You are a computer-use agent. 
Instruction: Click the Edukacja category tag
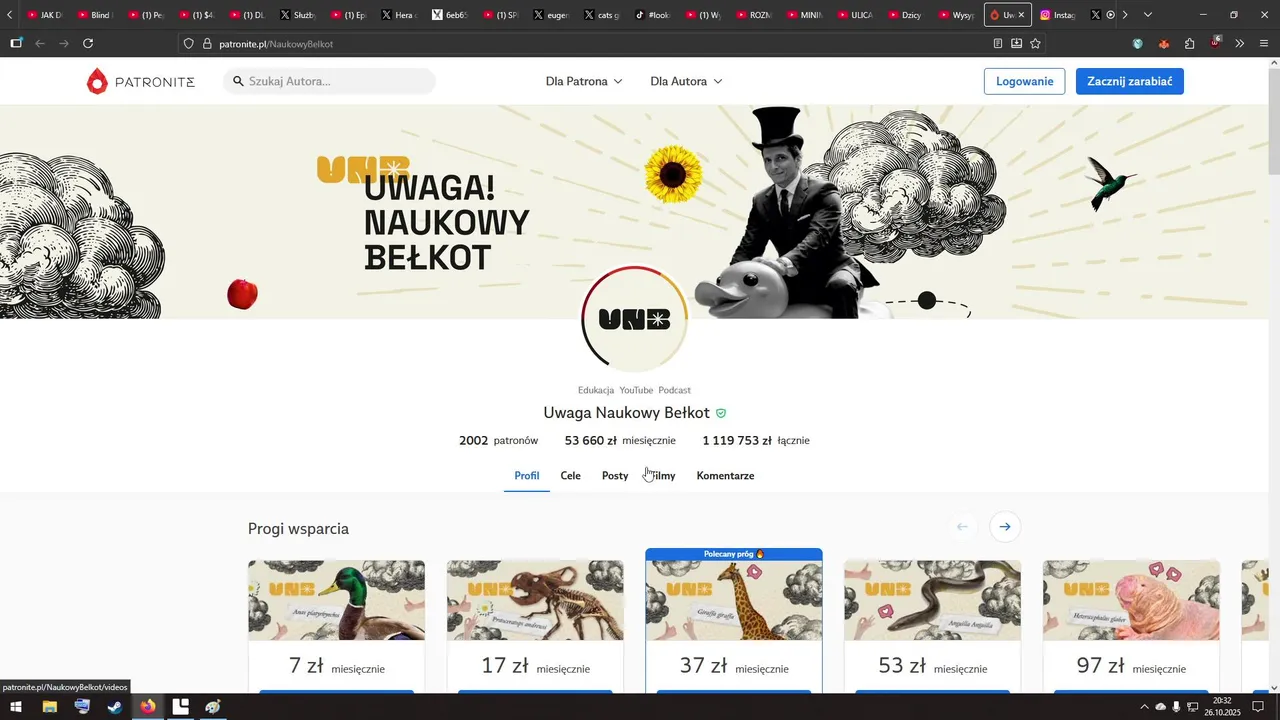point(596,390)
